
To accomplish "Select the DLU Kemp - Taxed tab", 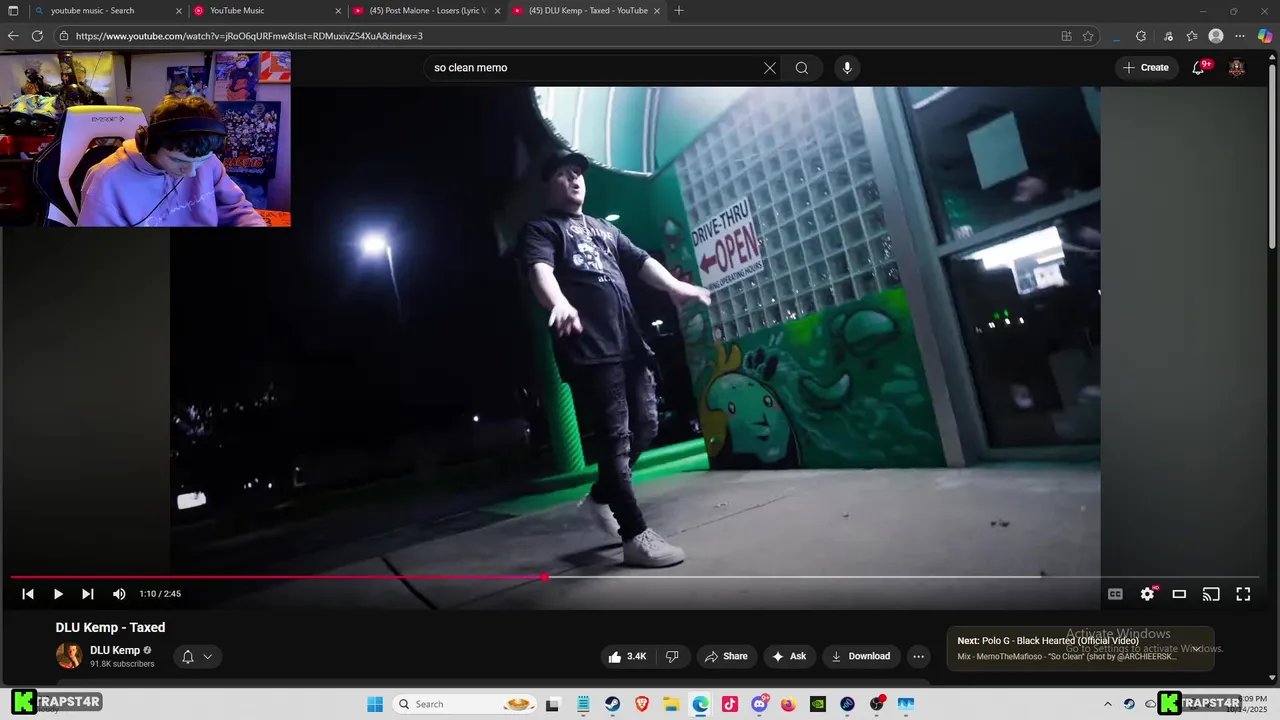I will point(588,11).
